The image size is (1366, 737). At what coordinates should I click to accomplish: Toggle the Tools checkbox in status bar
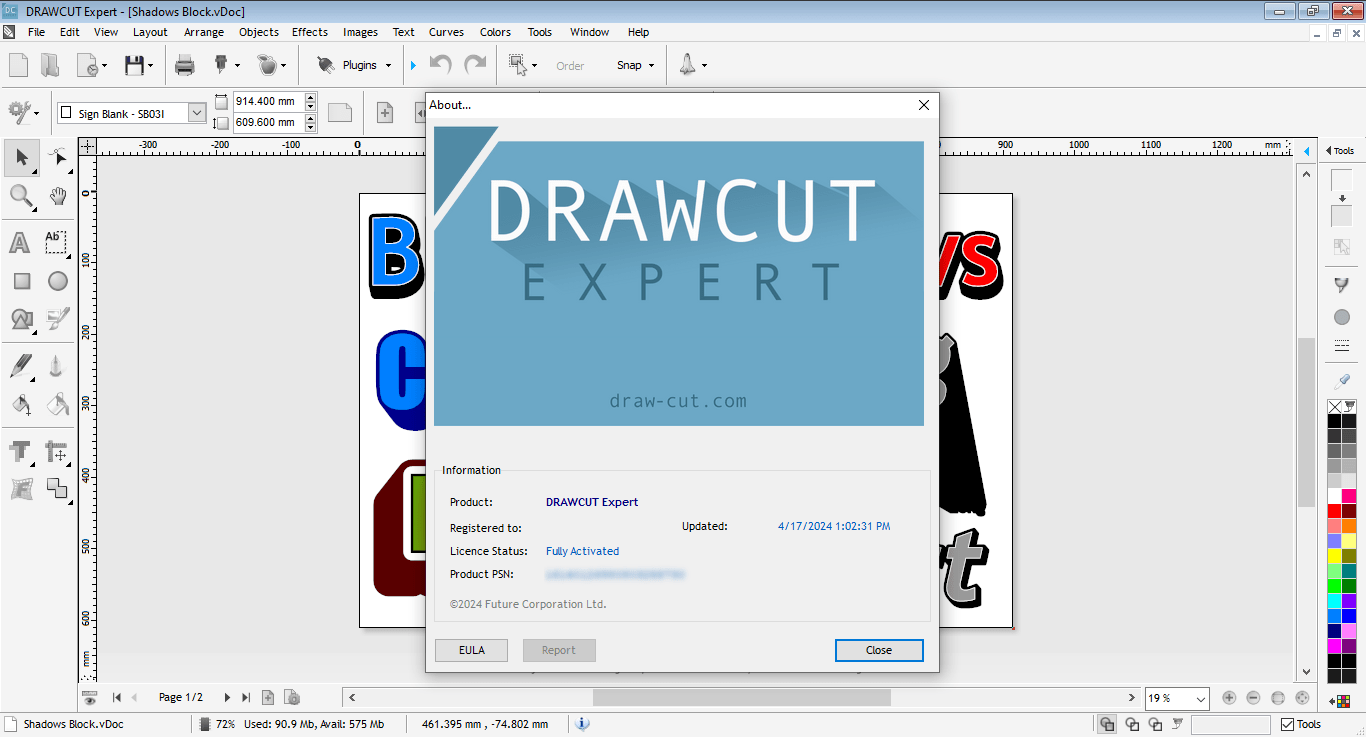(x=1287, y=724)
